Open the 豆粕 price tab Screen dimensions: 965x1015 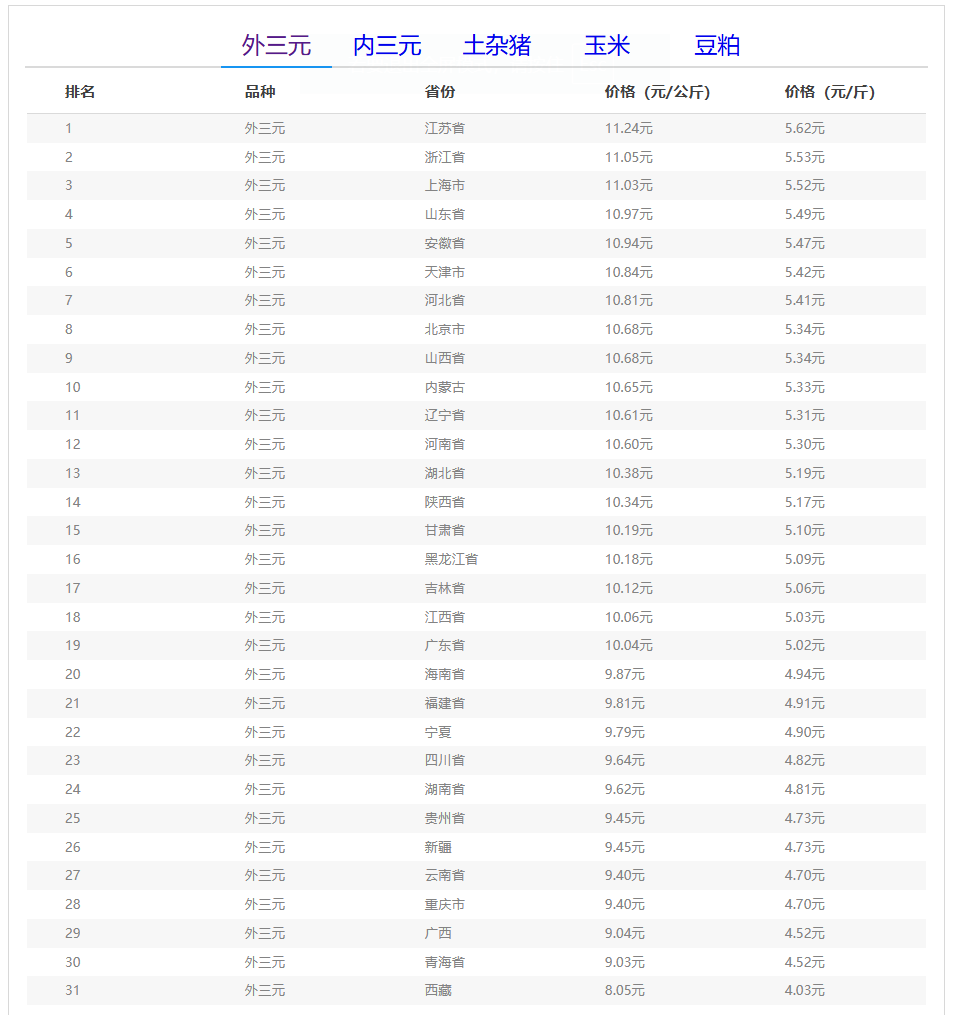click(x=717, y=46)
